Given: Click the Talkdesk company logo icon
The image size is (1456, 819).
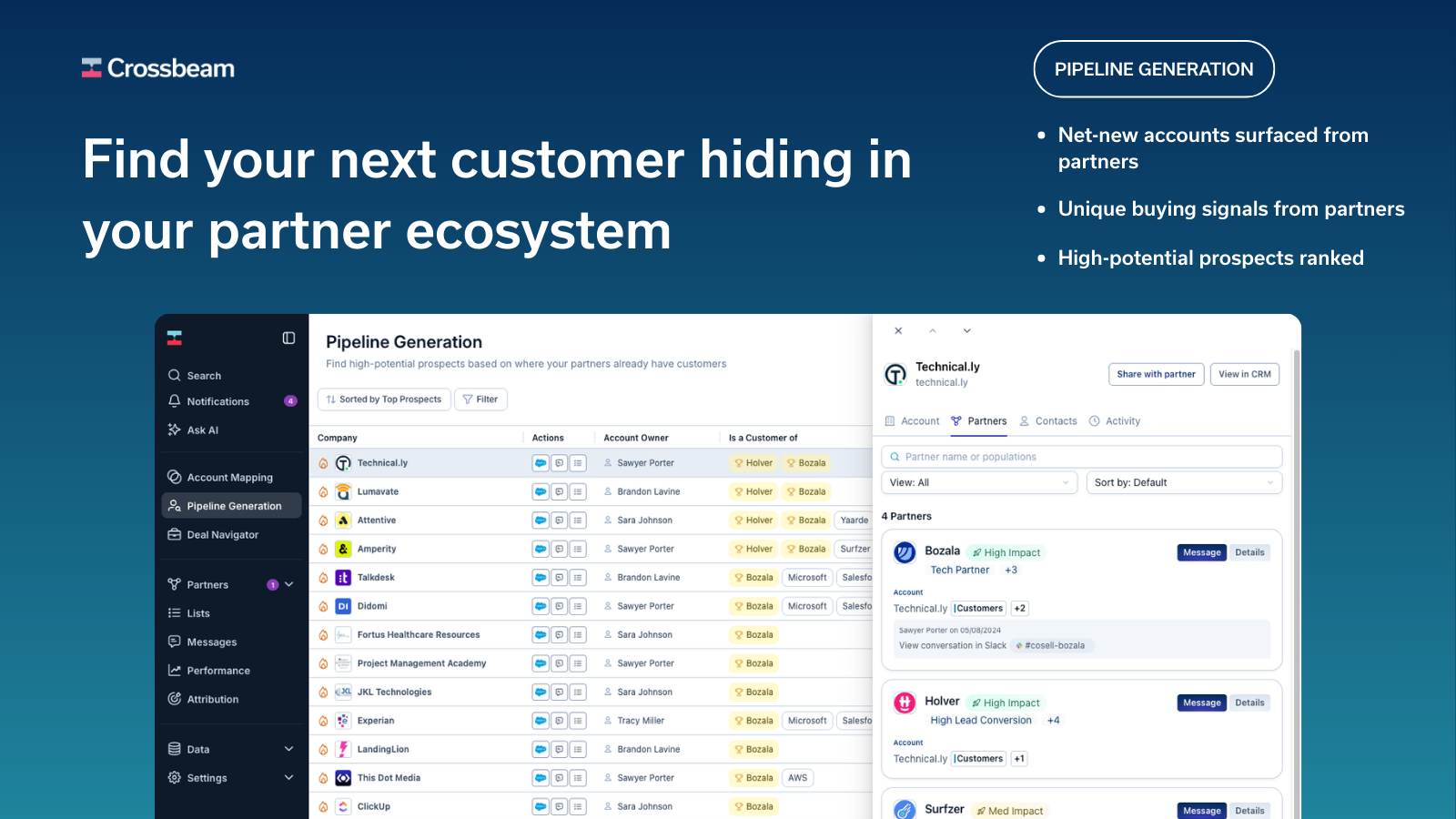Looking at the screenshot, I should (343, 578).
